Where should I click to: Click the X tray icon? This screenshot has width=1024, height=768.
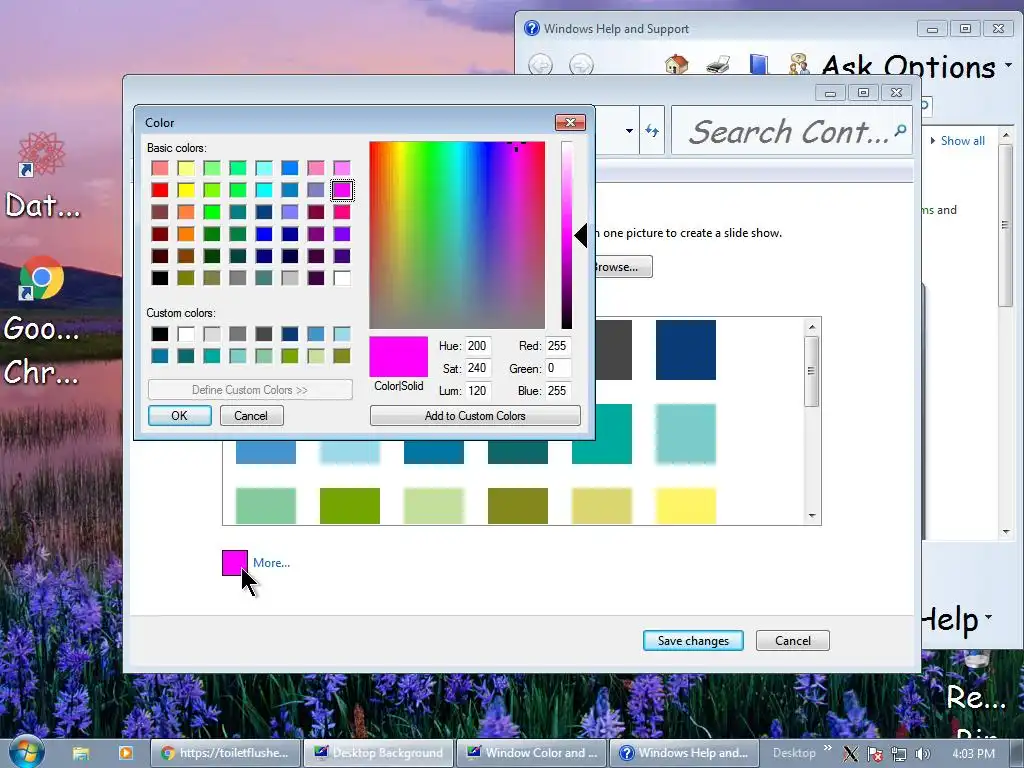coord(850,754)
